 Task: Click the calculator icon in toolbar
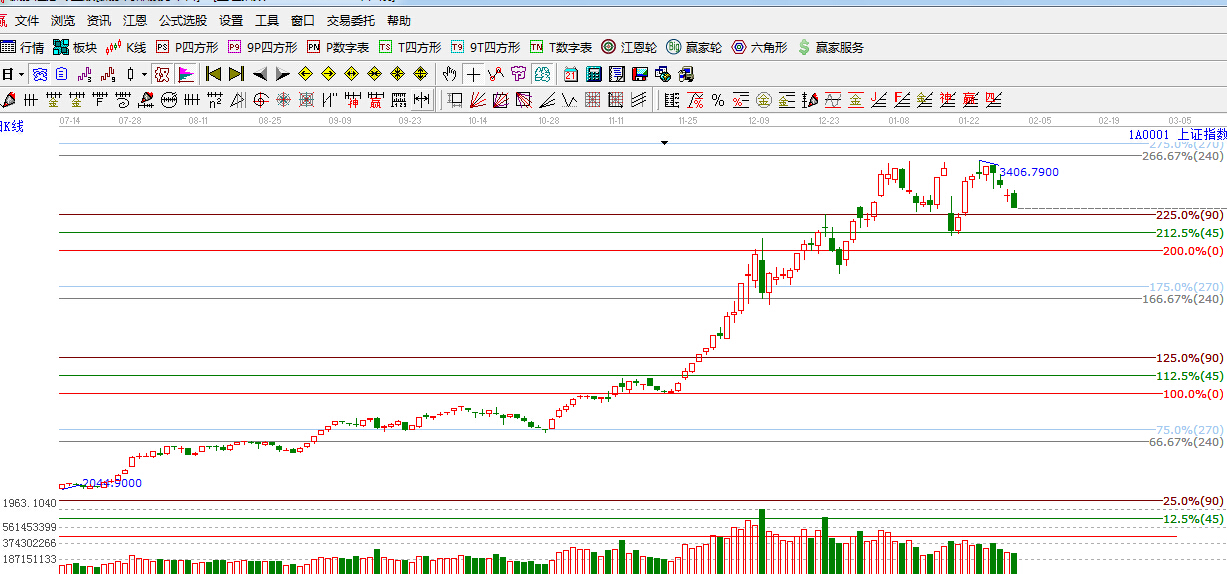[x=594, y=74]
